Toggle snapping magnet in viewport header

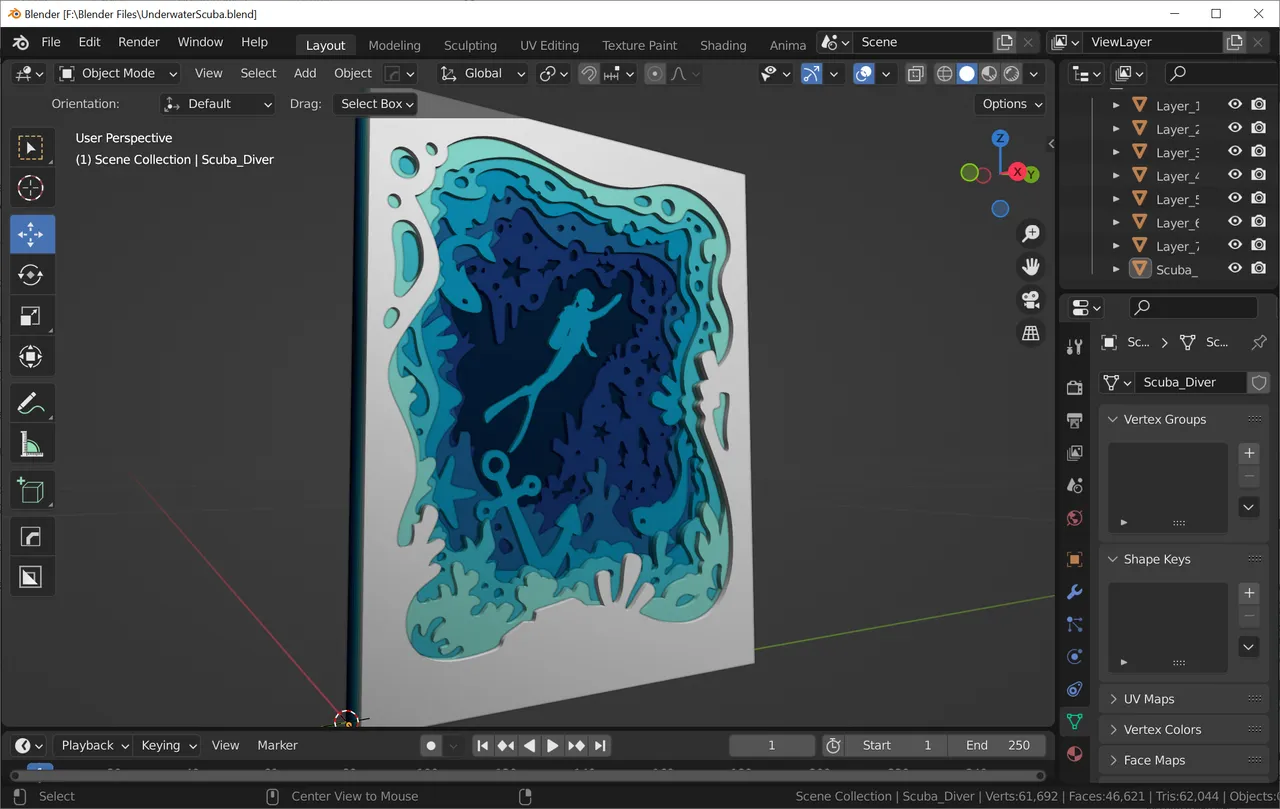click(x=589, y=73)
